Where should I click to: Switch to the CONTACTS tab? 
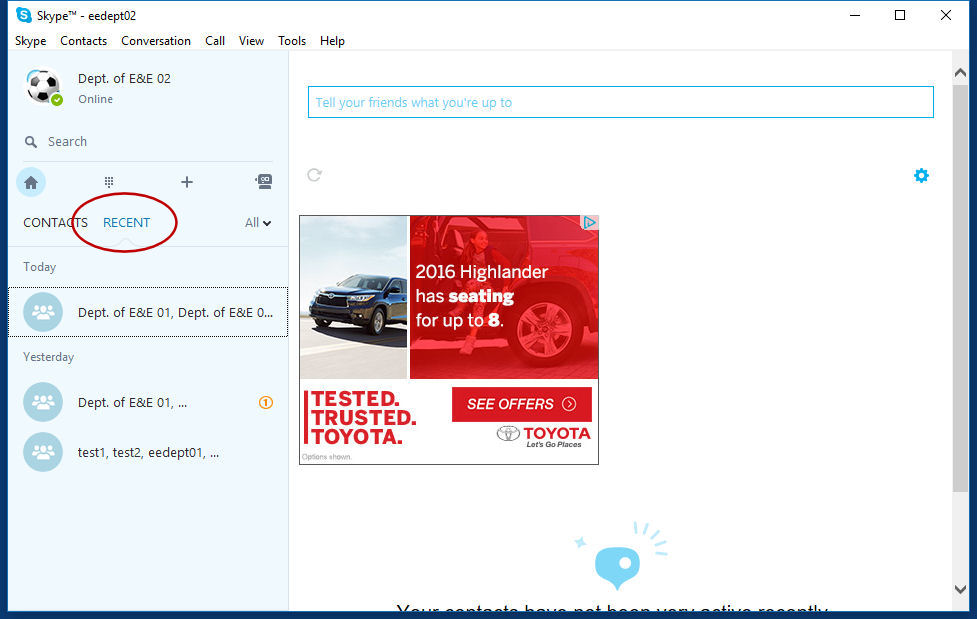tap(55, 223)
